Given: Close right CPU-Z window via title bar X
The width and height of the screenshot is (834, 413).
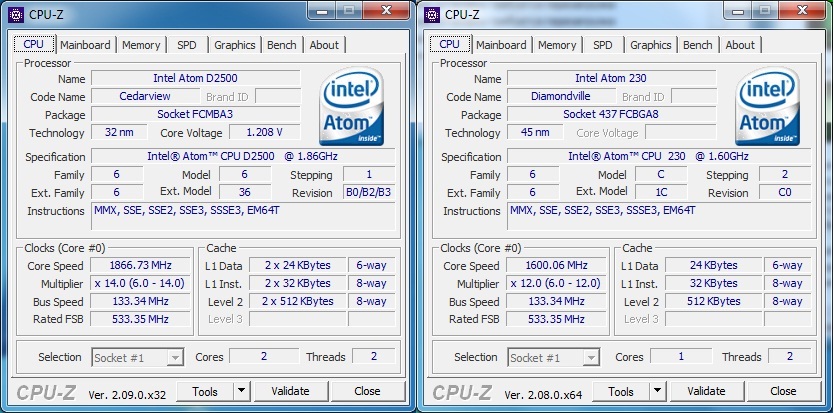Looking at the screenshot, I should click(x=802, y=10).
